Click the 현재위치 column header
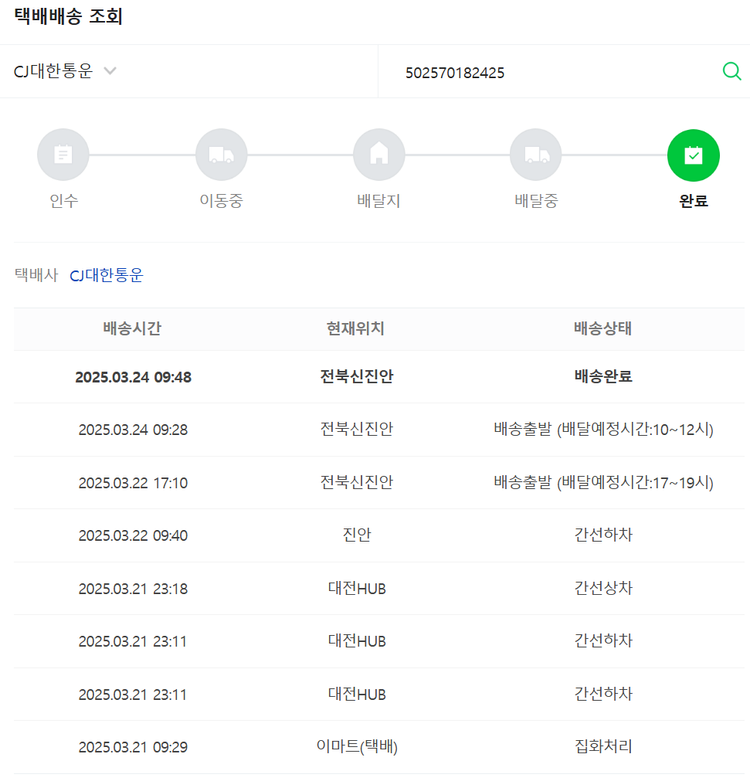 click(356, 329)
